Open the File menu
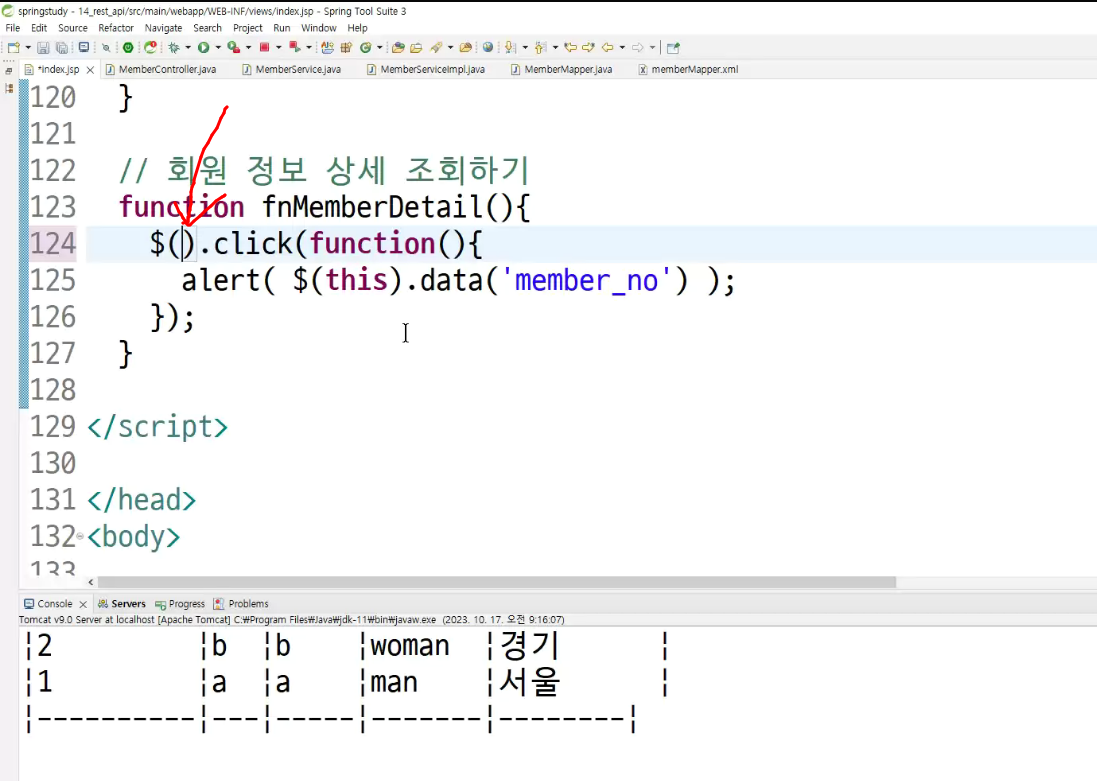 [13, 28]
